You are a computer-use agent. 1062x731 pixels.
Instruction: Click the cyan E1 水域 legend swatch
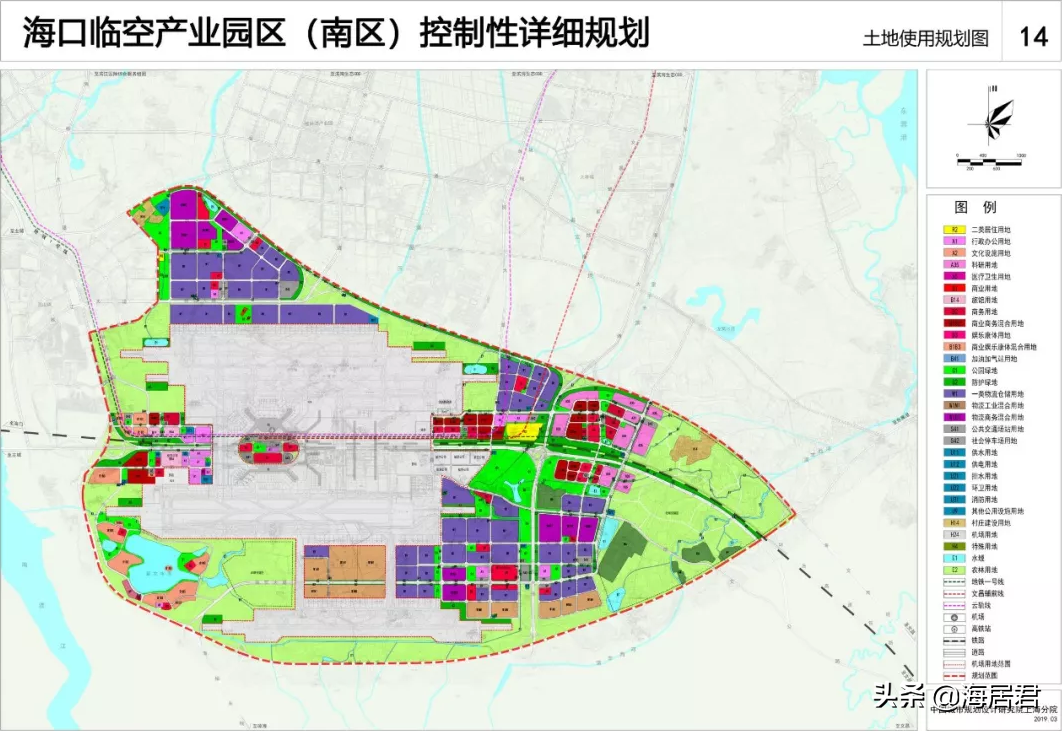pyautogui.click(x=954, y=558)
